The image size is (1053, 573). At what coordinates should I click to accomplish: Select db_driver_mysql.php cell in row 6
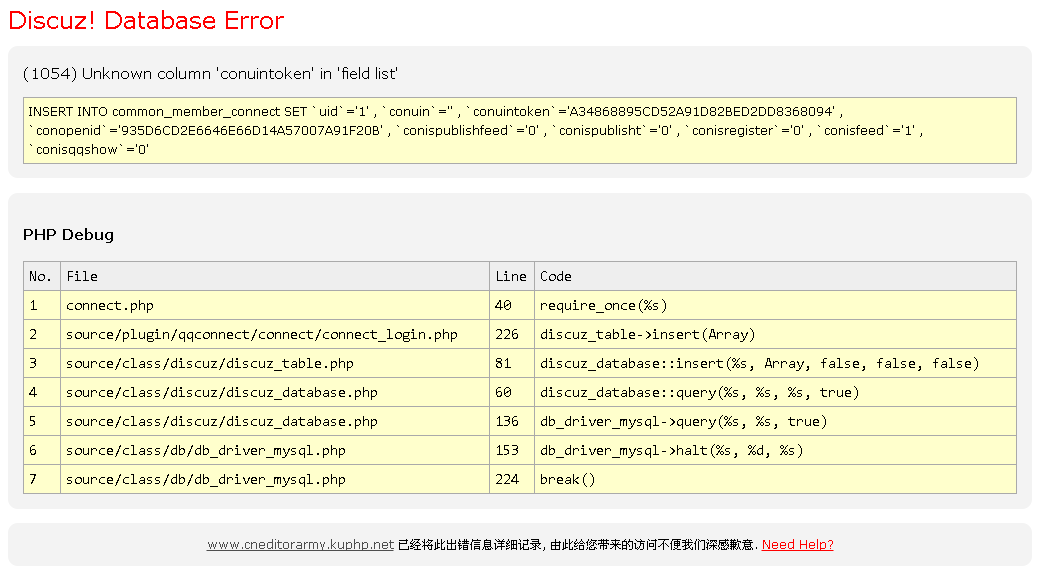(x=275, y=450)
